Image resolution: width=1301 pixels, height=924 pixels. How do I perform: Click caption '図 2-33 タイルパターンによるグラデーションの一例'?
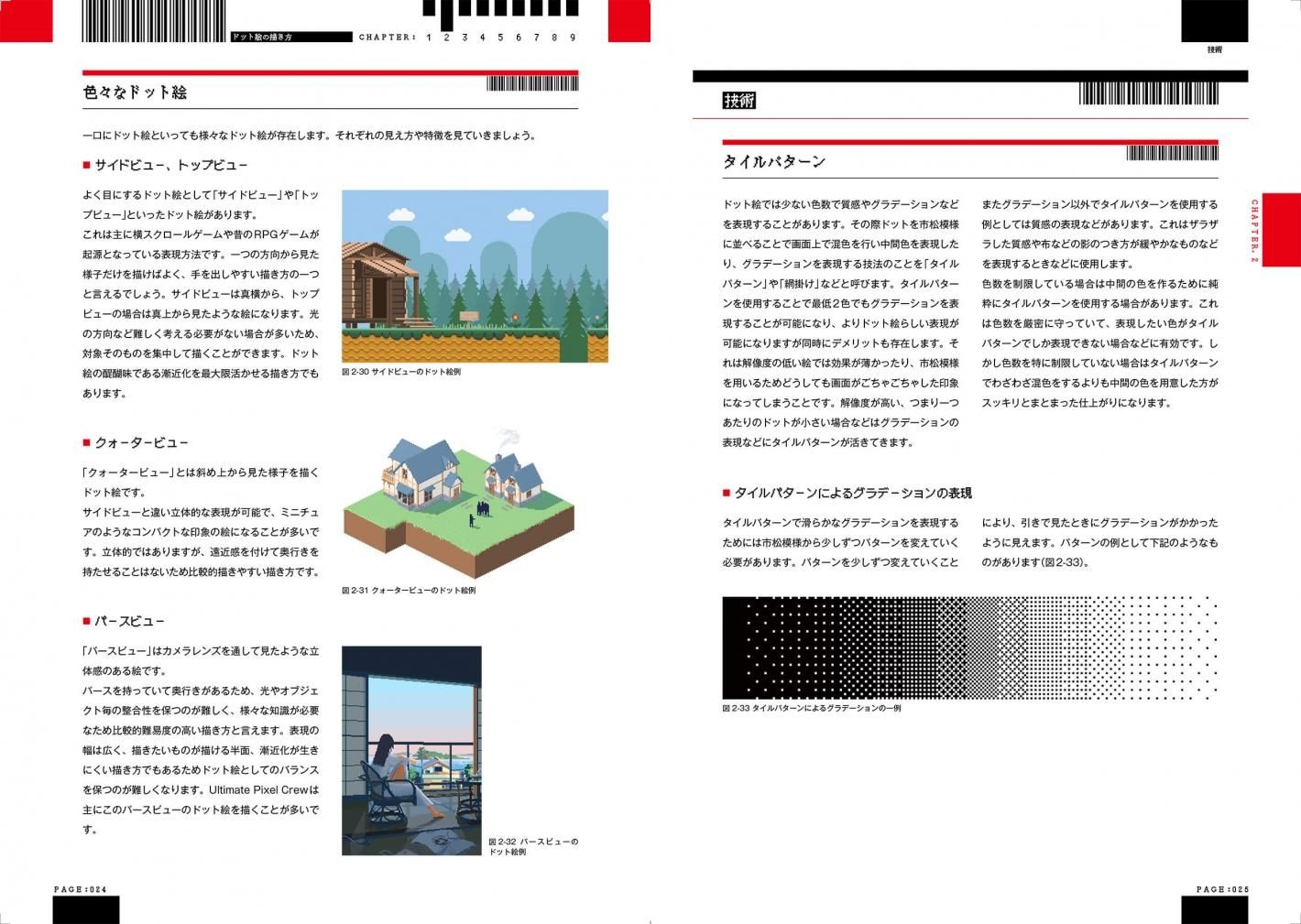(812, 708)
